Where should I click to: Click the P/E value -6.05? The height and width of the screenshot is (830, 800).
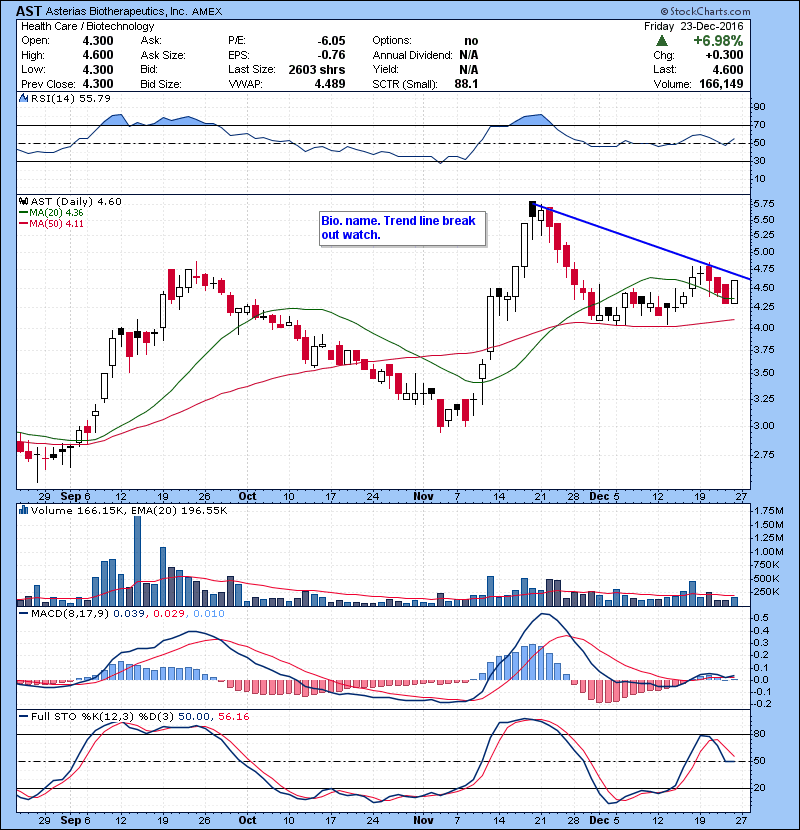[x=331, y=41]
